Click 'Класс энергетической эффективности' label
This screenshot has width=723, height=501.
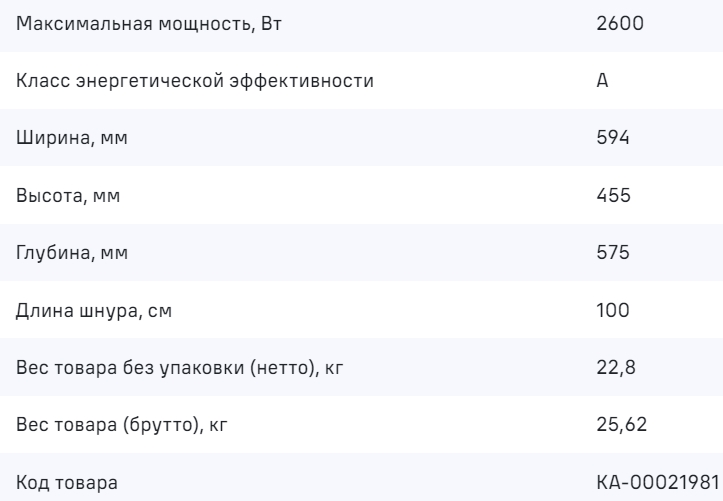[x=194, y=80]
